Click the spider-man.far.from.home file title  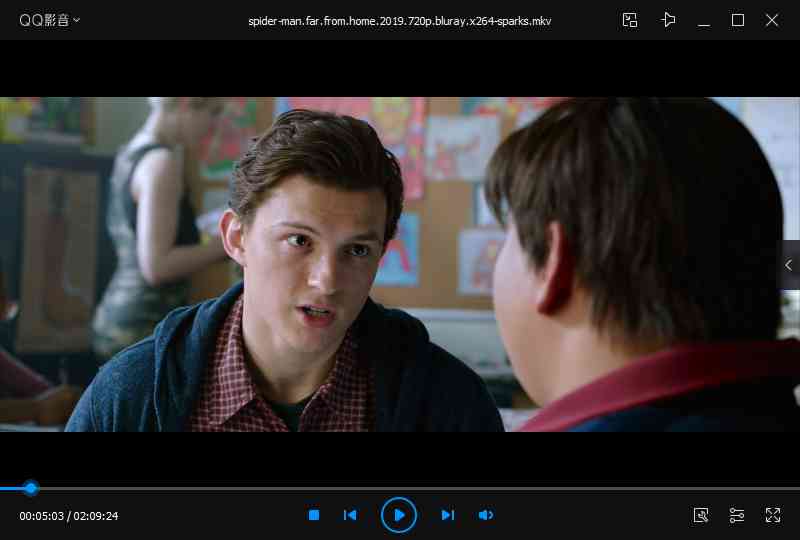click(x=399, y=21)
